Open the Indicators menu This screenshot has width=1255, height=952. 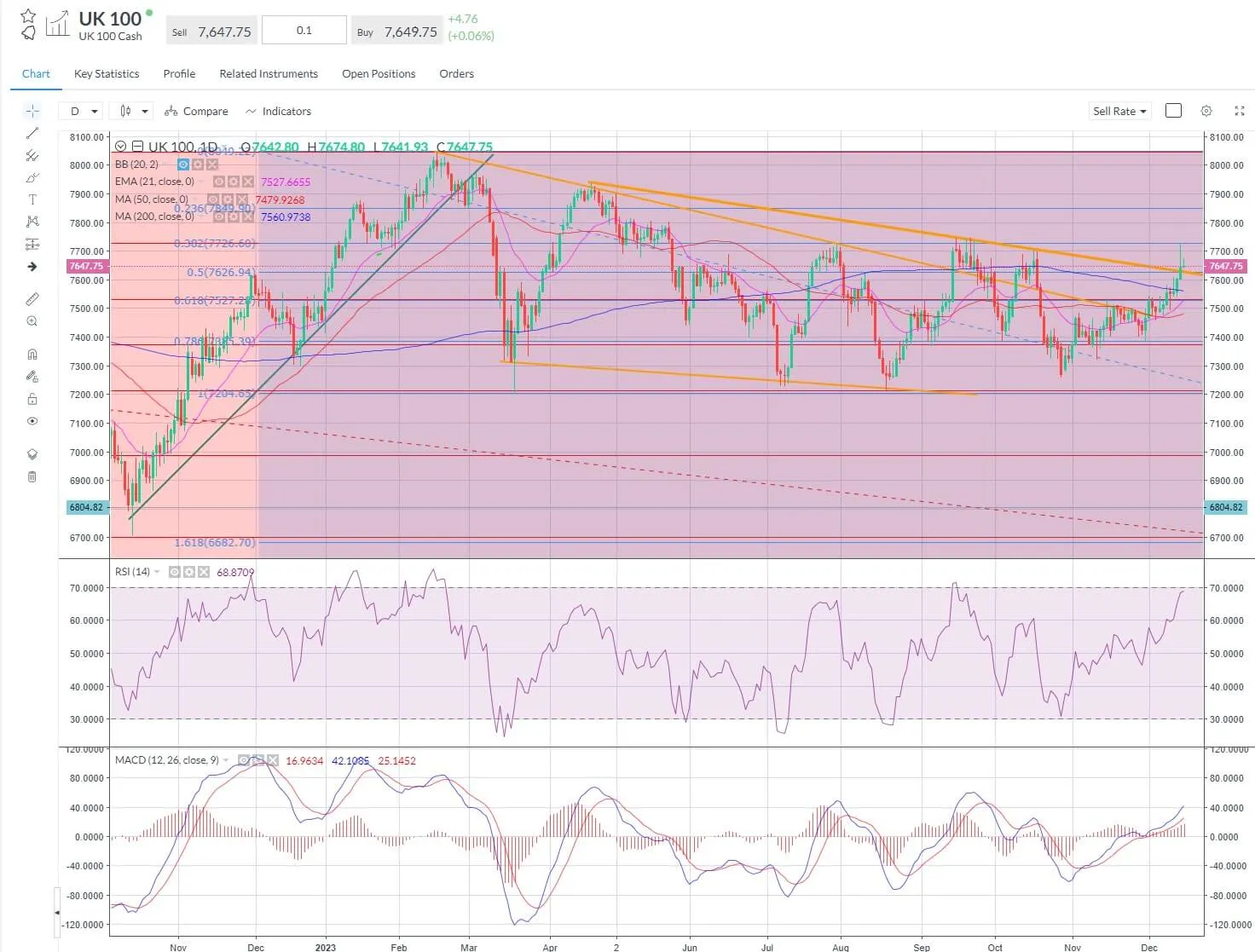(x=278, y=111)
